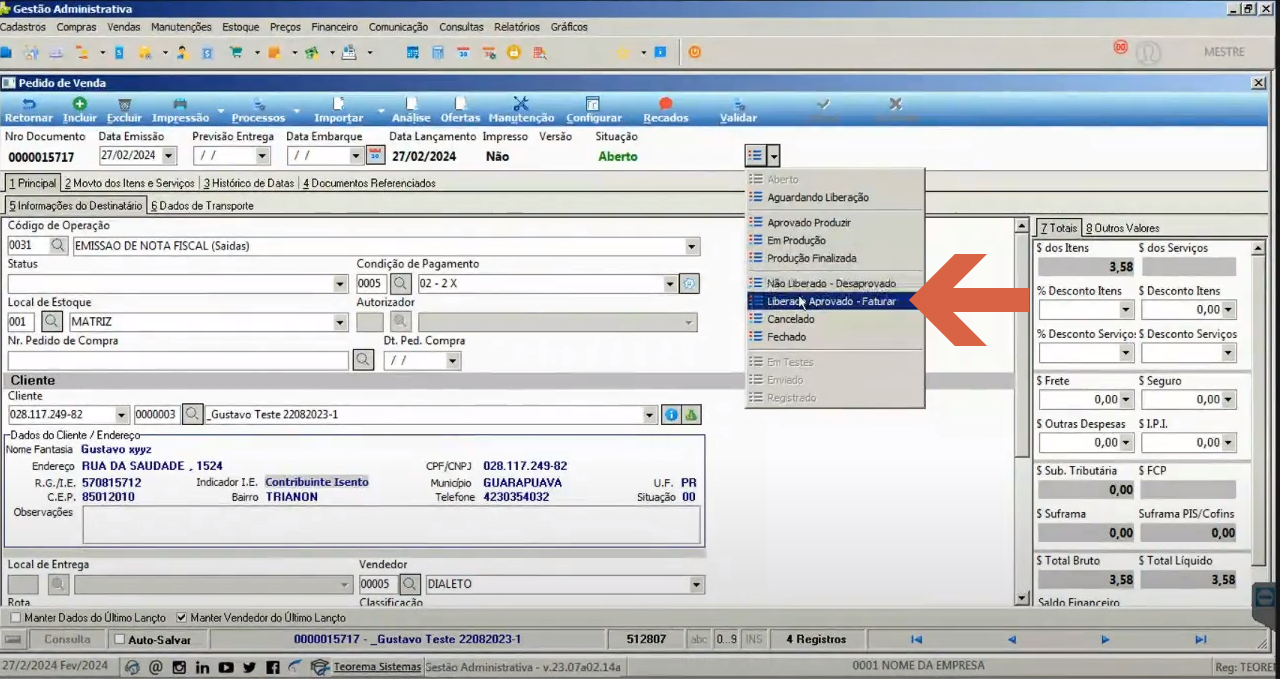Toggle the Auto-Salvar checkbox
The height and width of the screenshot is (679, 1280).
tap(120, 639)
